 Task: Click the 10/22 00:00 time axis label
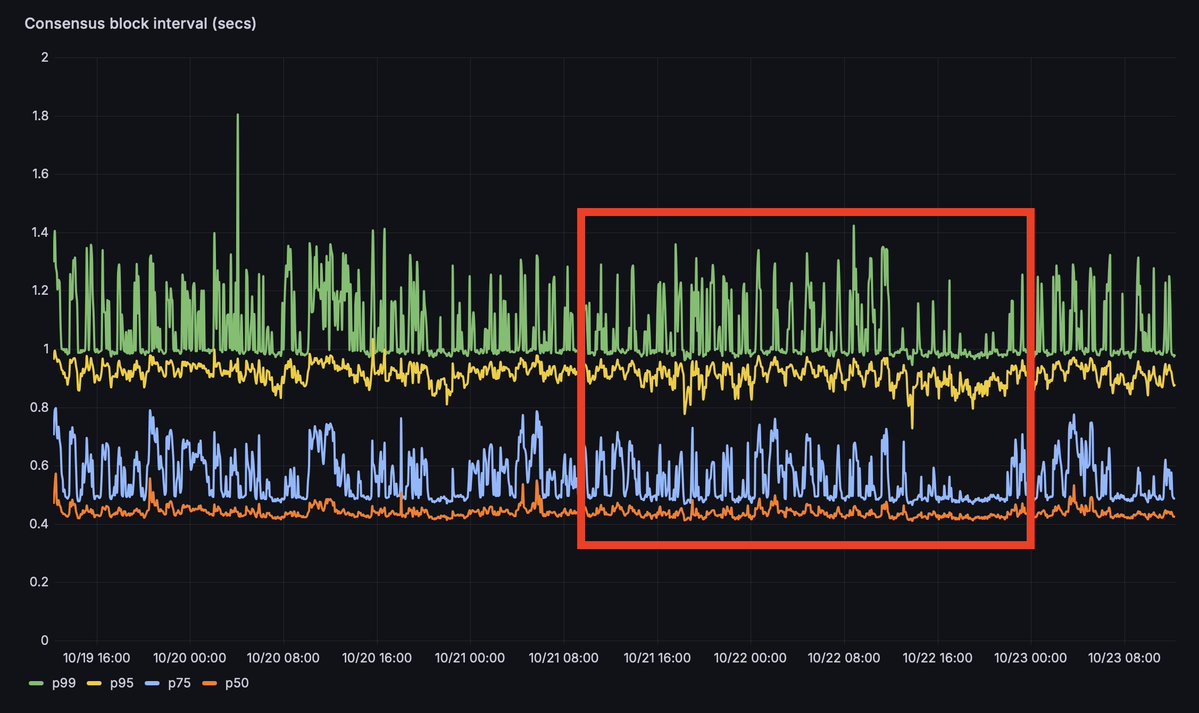tap(750, 658)
